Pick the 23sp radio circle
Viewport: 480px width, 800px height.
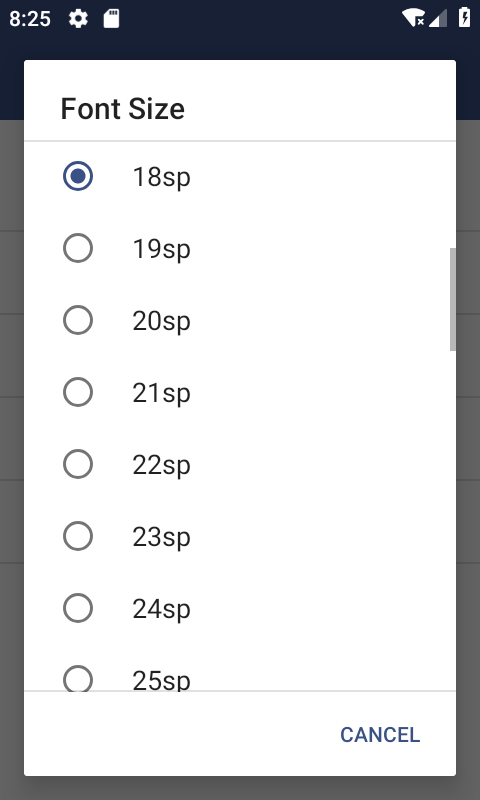(78, 536)
